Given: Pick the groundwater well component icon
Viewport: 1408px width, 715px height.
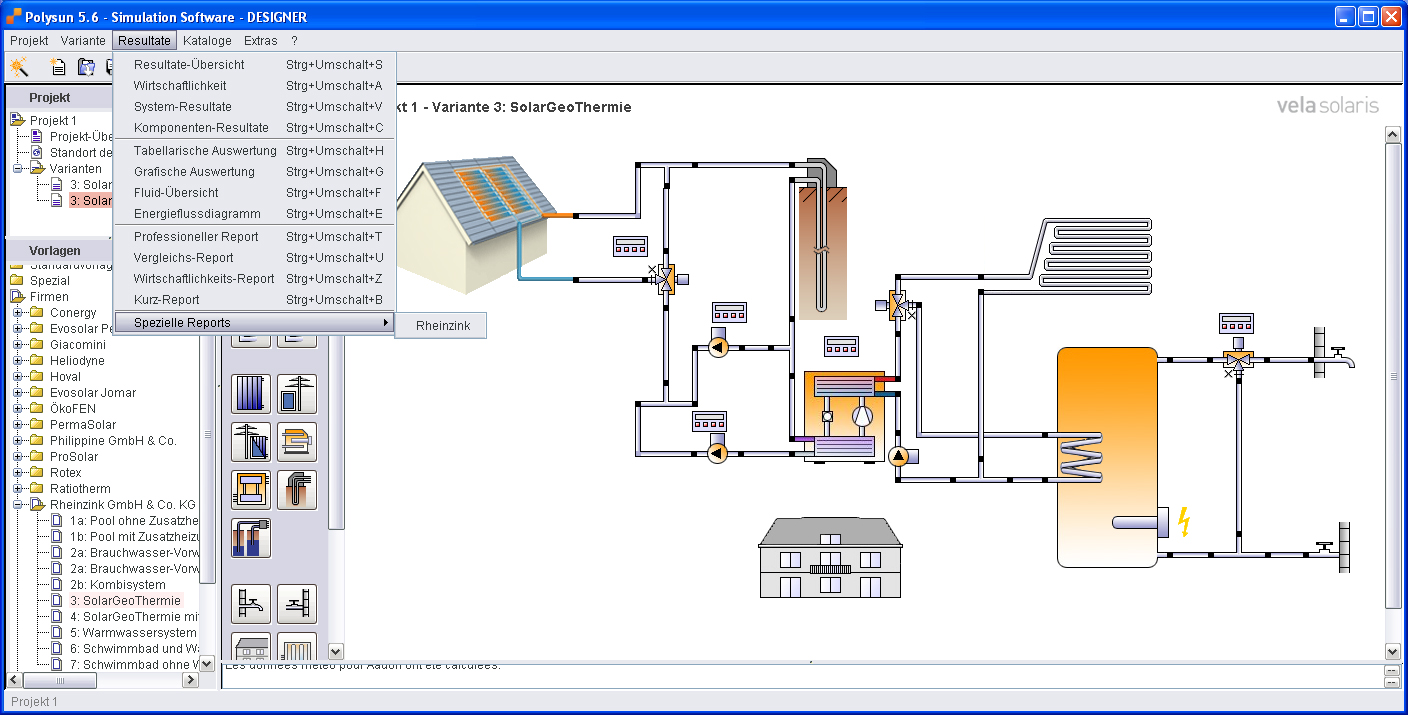Looking at the screenshot, I should click(x=251, y=537).
